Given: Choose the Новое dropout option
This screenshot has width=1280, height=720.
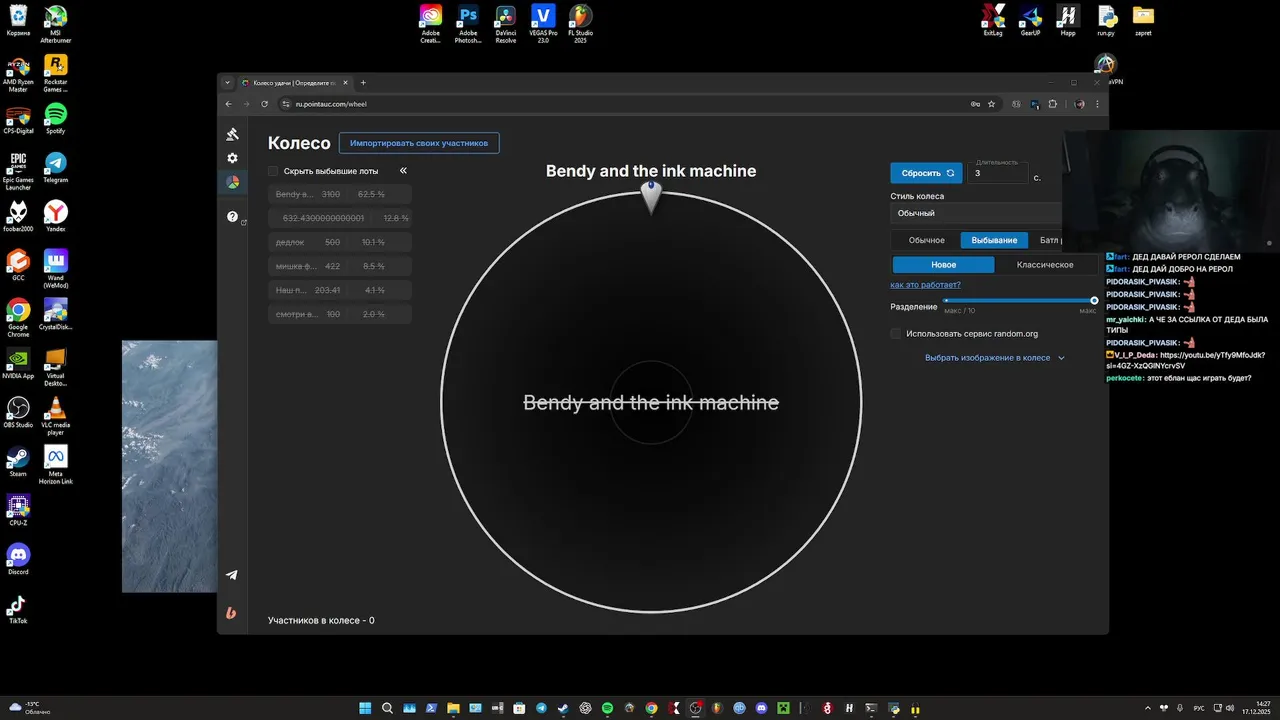Looking at the screenshot, I should pos(943,265).
